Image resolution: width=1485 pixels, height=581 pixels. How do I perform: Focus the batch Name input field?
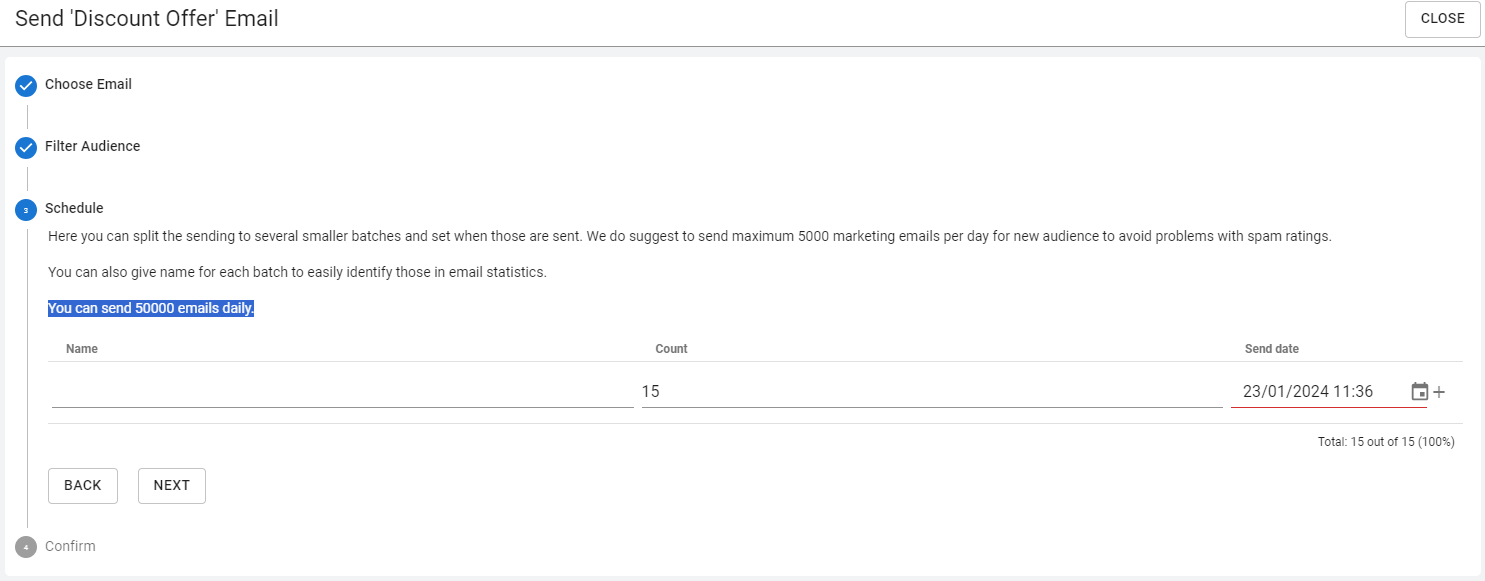(342, 393)
